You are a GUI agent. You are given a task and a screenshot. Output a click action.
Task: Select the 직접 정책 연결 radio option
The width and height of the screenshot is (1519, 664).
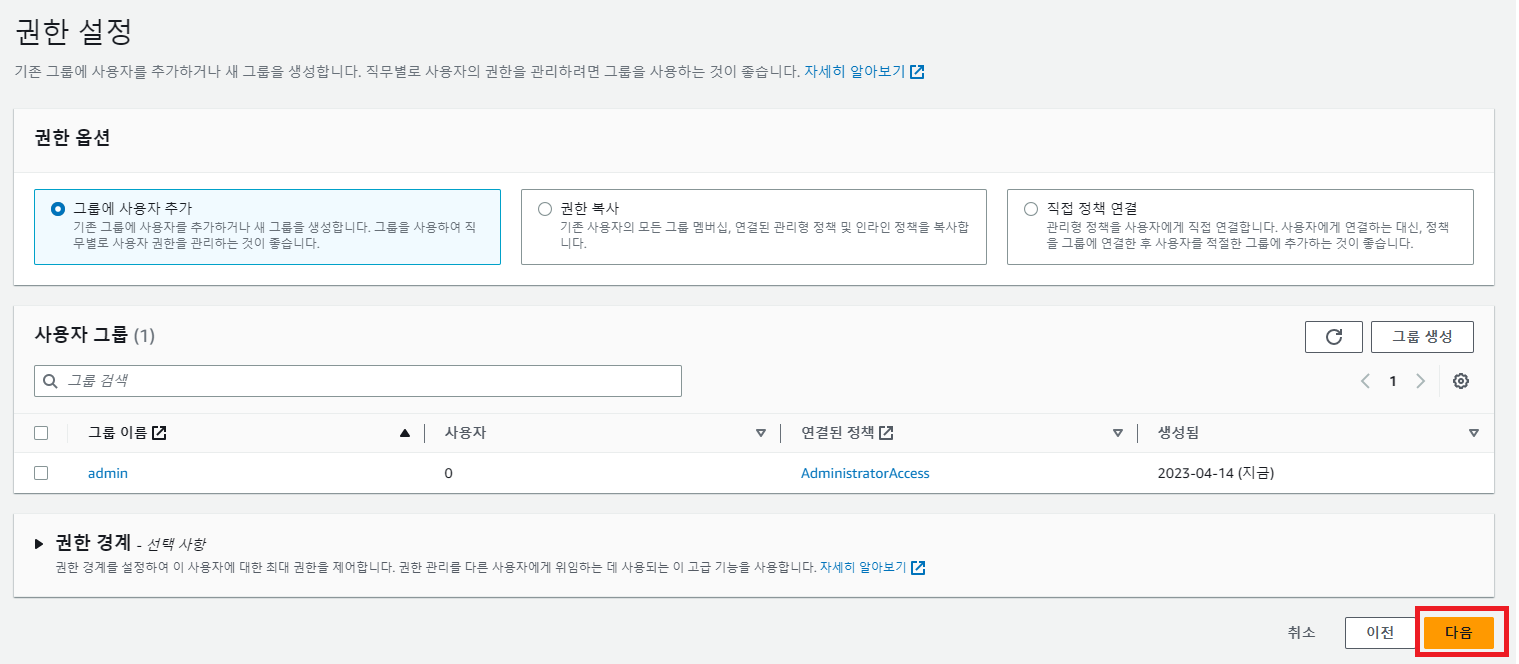(x=1031, y=209)
